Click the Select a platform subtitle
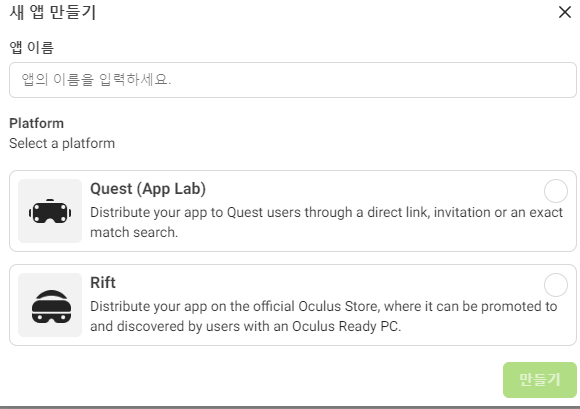Image resolution: width=580 pixels, height=409 pixels. point(62,143)
